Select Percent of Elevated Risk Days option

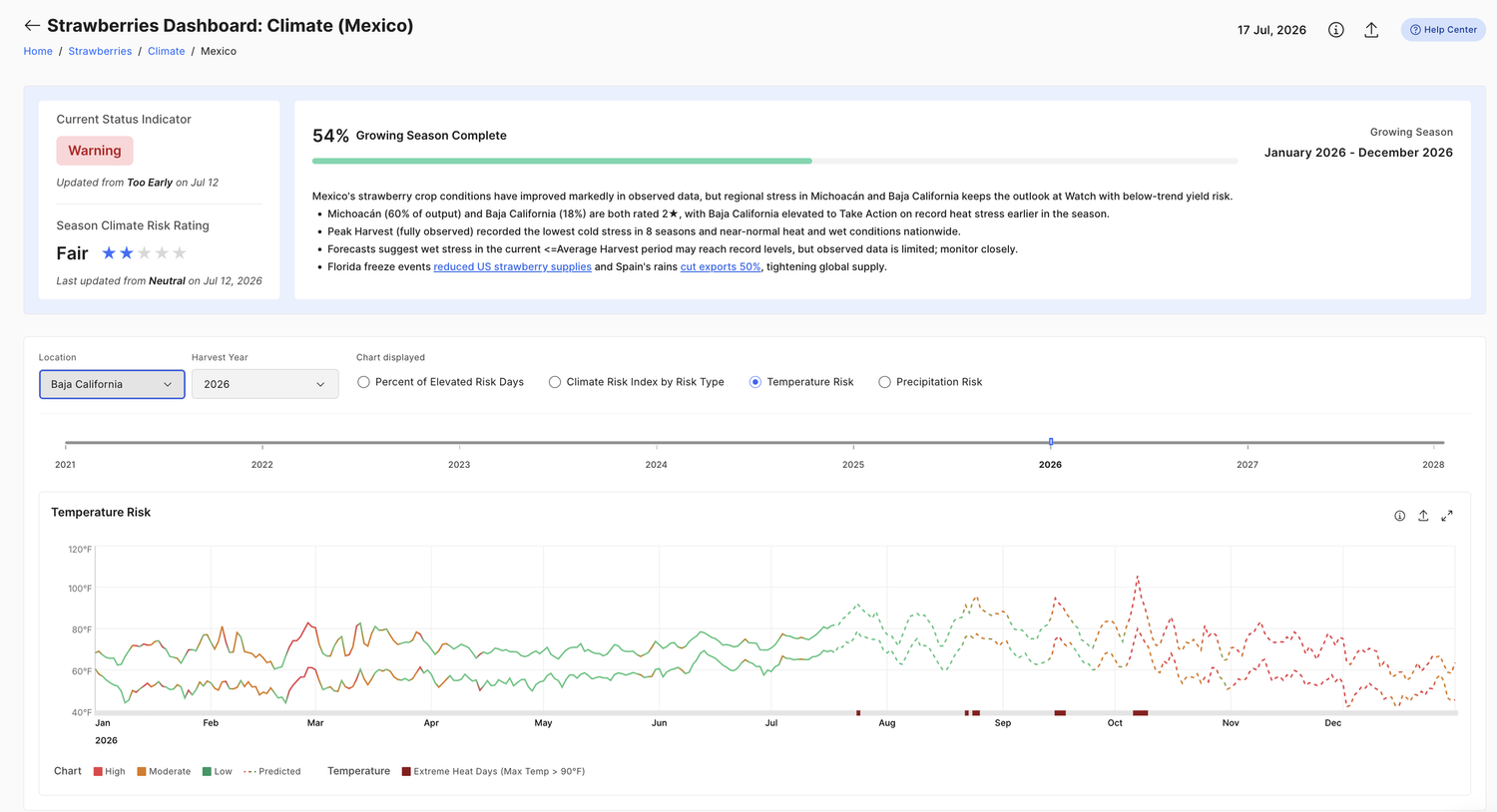pyautogui.click(x=363, y=382)
